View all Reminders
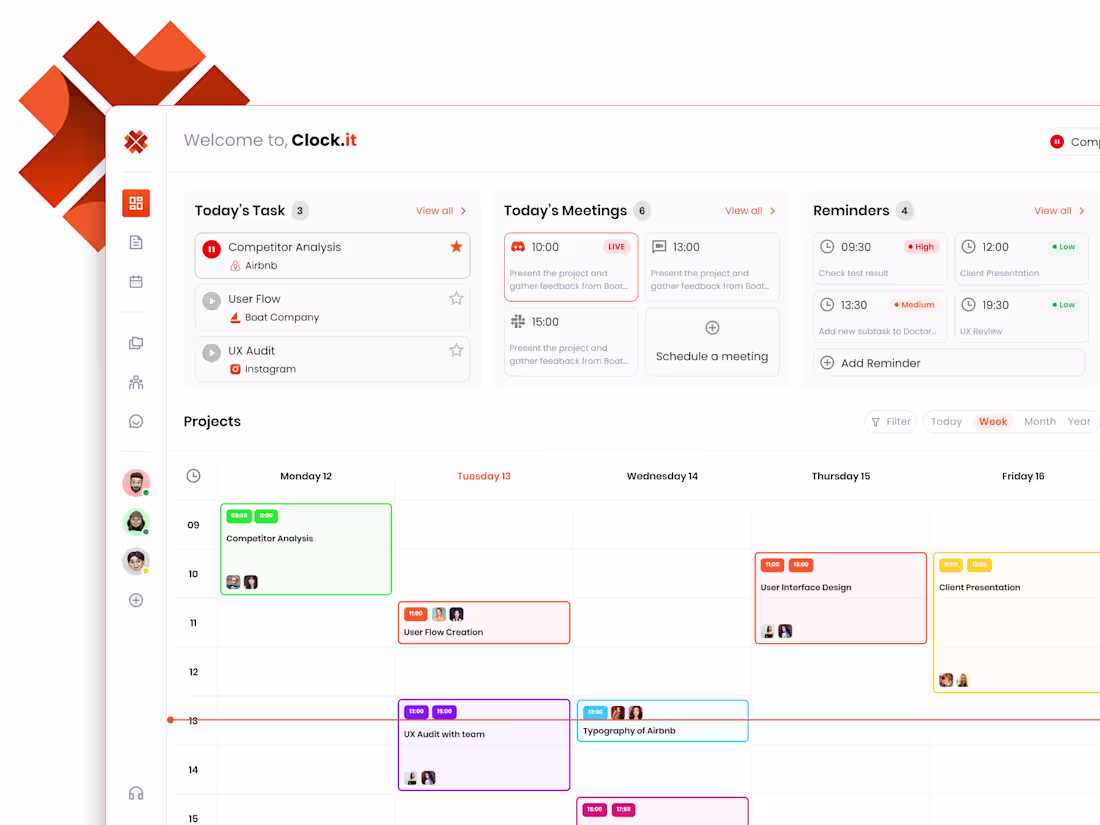Viewport: 1100px width, 825px height. click(1059, 210)
